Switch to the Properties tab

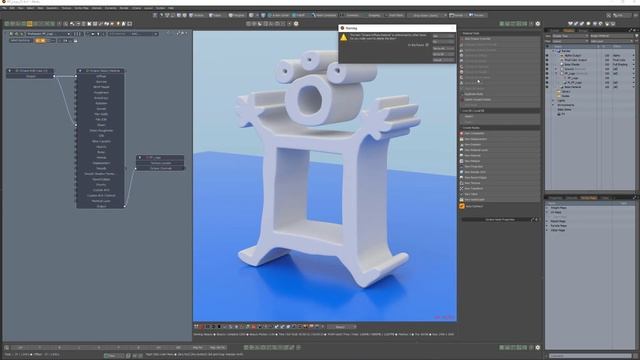click(556, 198)
